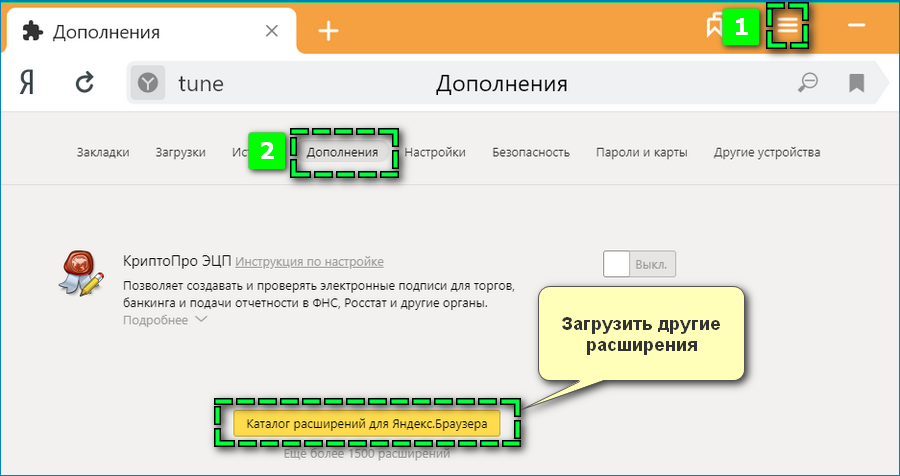Image resolution: width=900 pixels, height=476 pixels.
Task: Select the Дополнения section tab
Action: click(x=342, y=152)
